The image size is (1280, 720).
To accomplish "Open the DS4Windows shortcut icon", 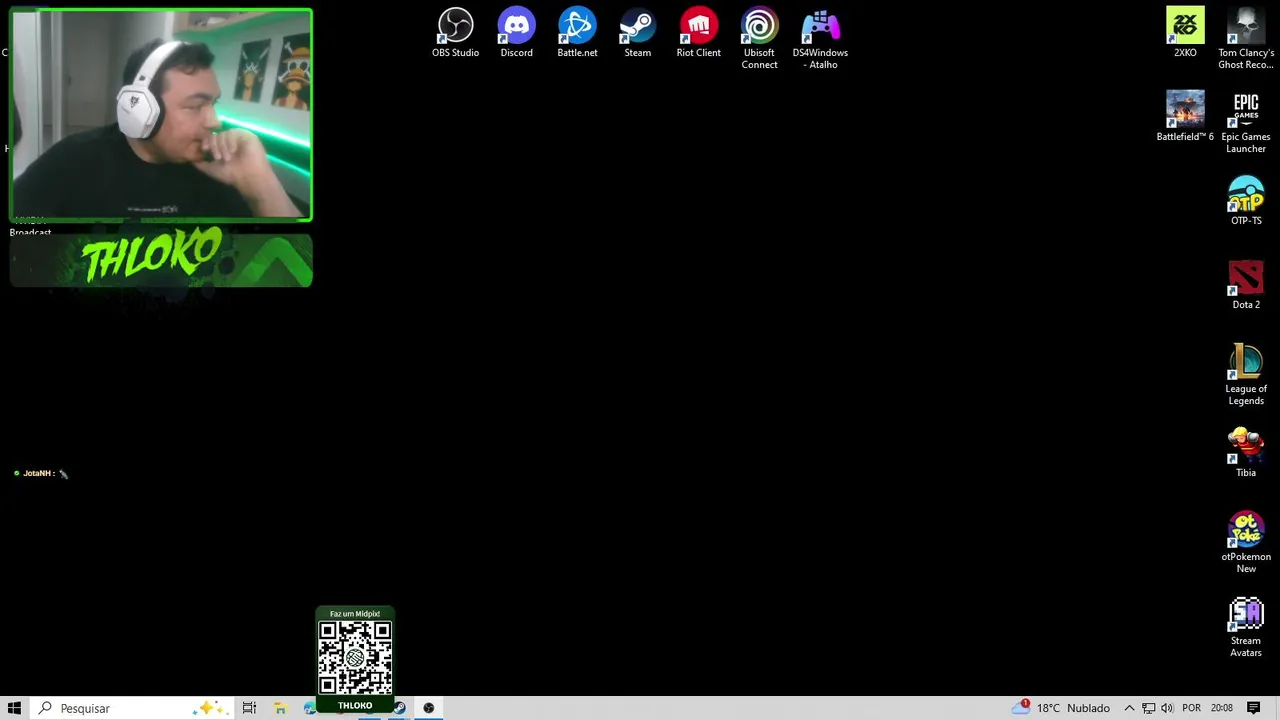I will 820,39.
